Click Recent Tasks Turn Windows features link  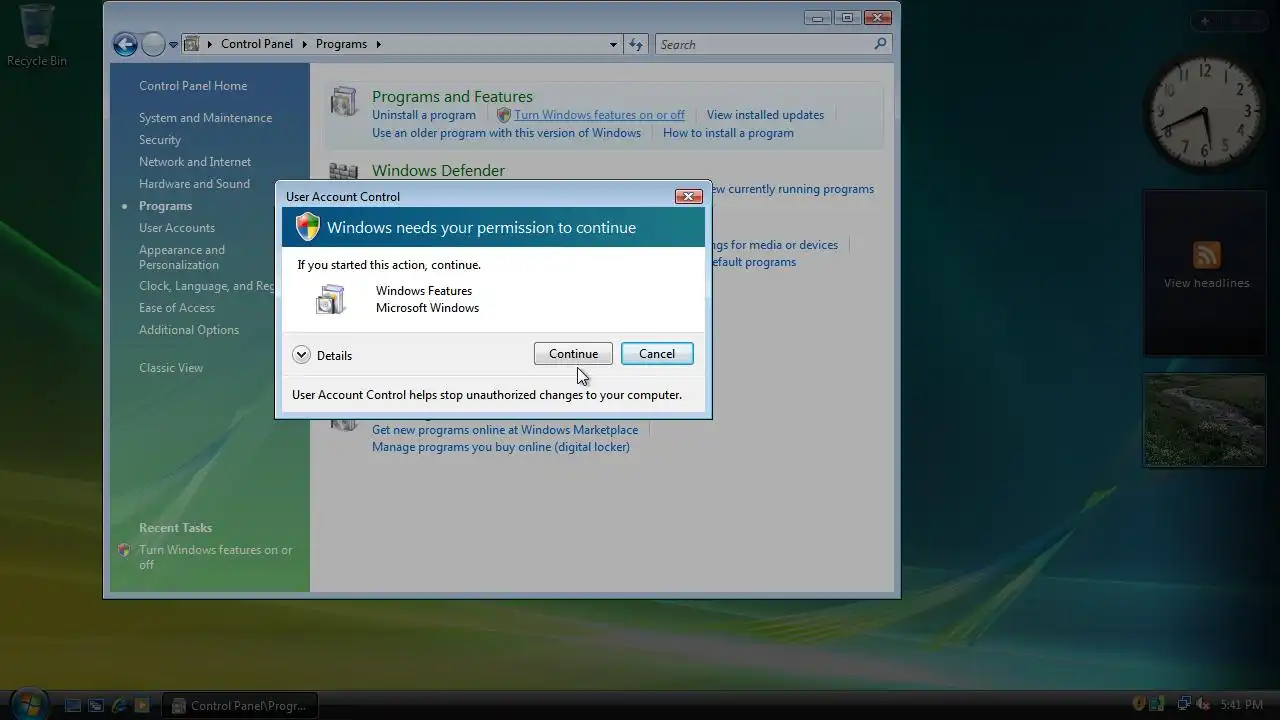pyautogui.click(x=216, y=557)
